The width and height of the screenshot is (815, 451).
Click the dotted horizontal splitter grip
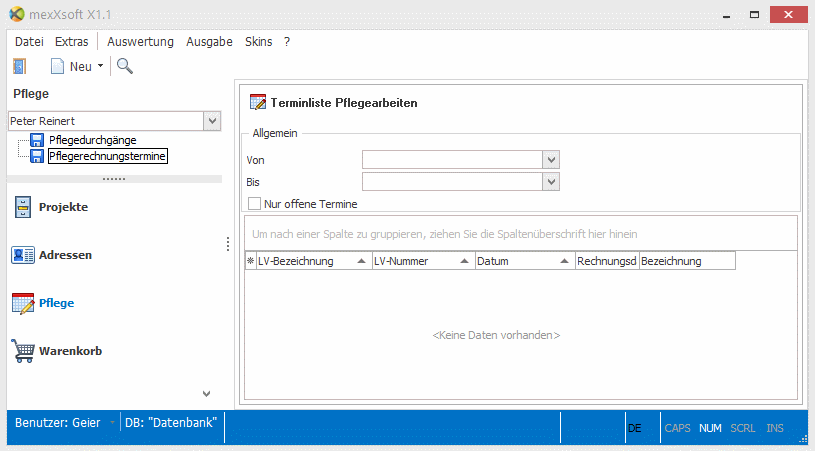point(114,179)
